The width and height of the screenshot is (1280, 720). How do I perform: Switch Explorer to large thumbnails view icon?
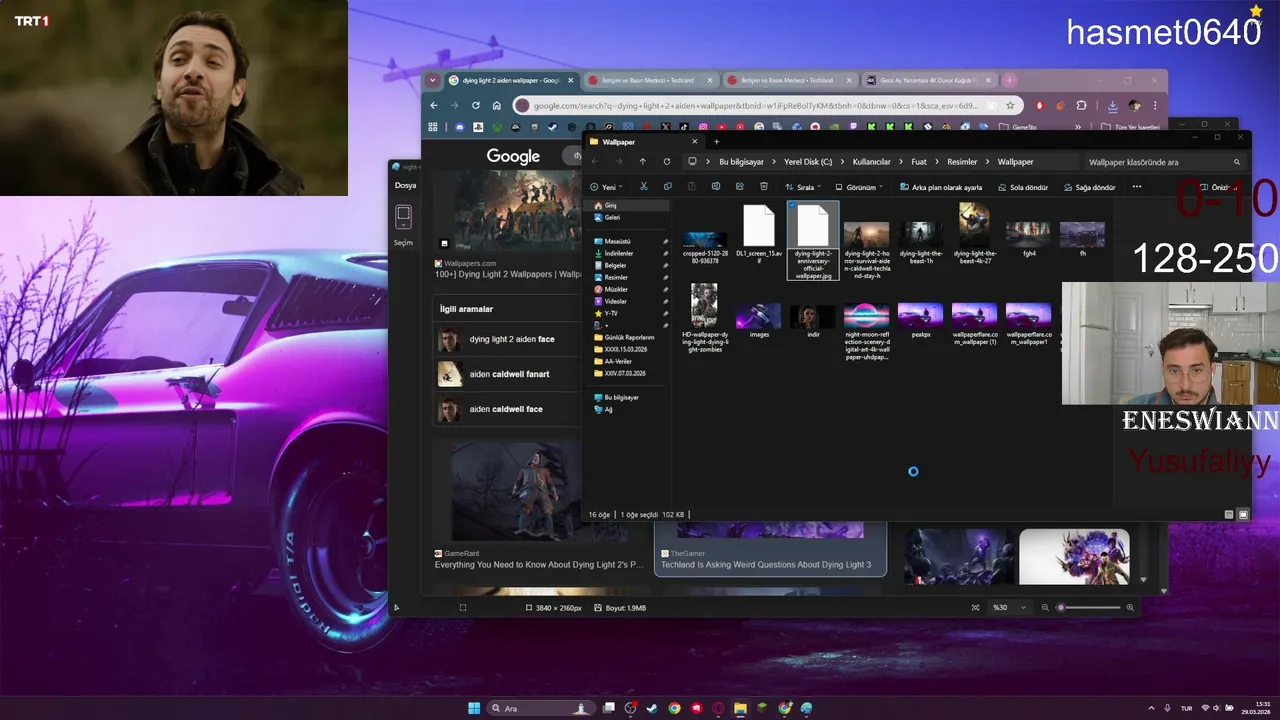click(x=1243, y=514)
